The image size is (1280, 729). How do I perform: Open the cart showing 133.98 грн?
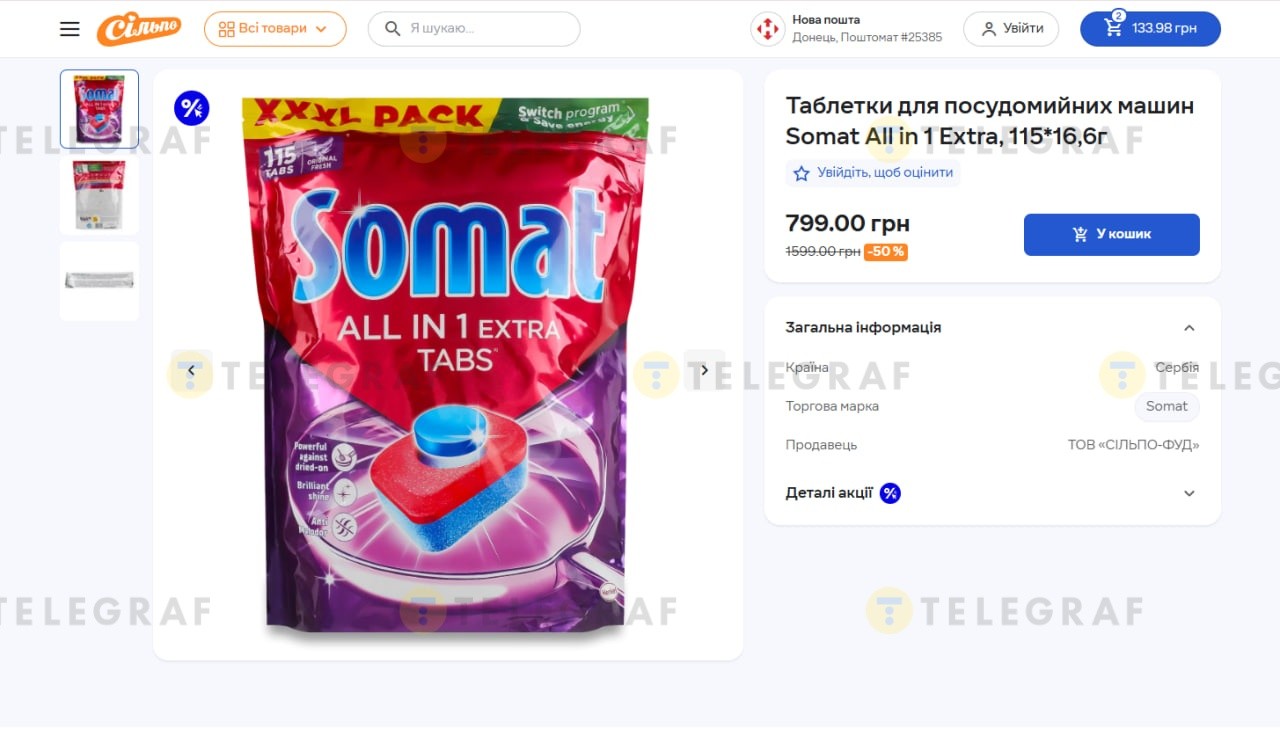pyautogui.click(x=1150, y=29)
